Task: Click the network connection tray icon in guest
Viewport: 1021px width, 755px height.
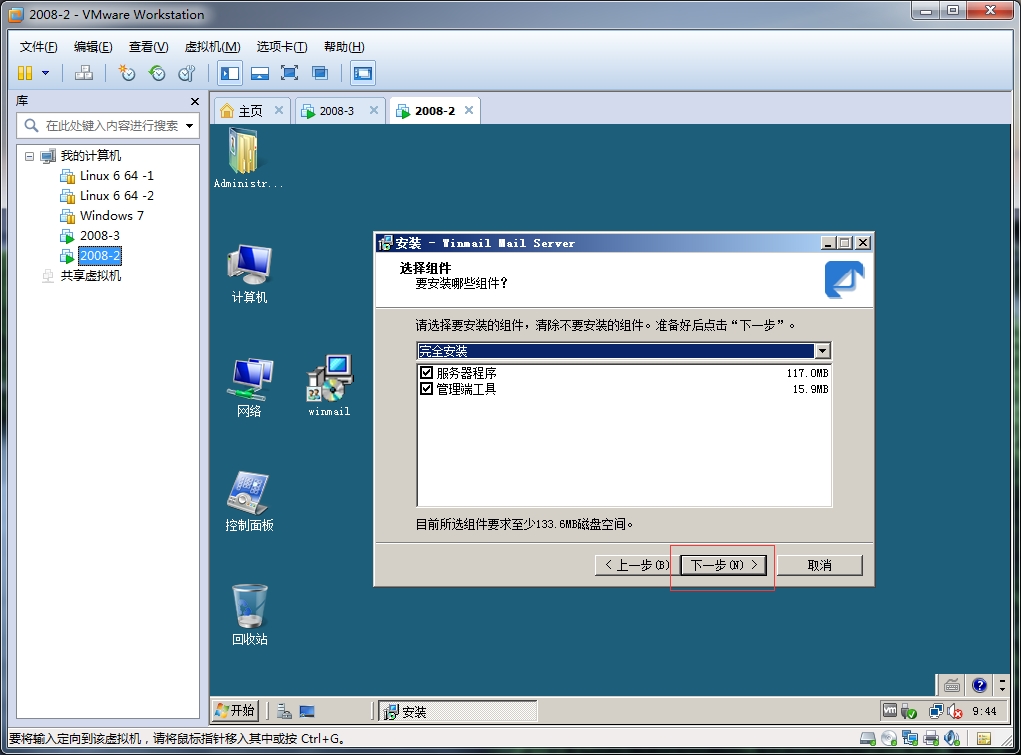Action: [936, 711]
